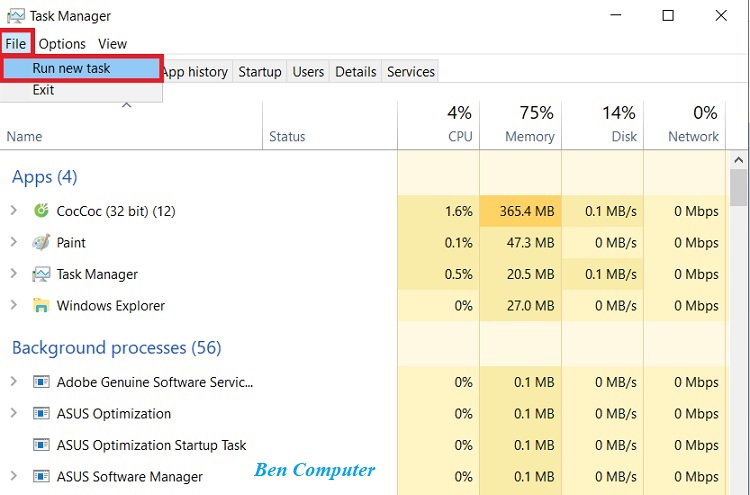Click the Windows Explorer folder icon
The image size is (750, 495).
41,306
